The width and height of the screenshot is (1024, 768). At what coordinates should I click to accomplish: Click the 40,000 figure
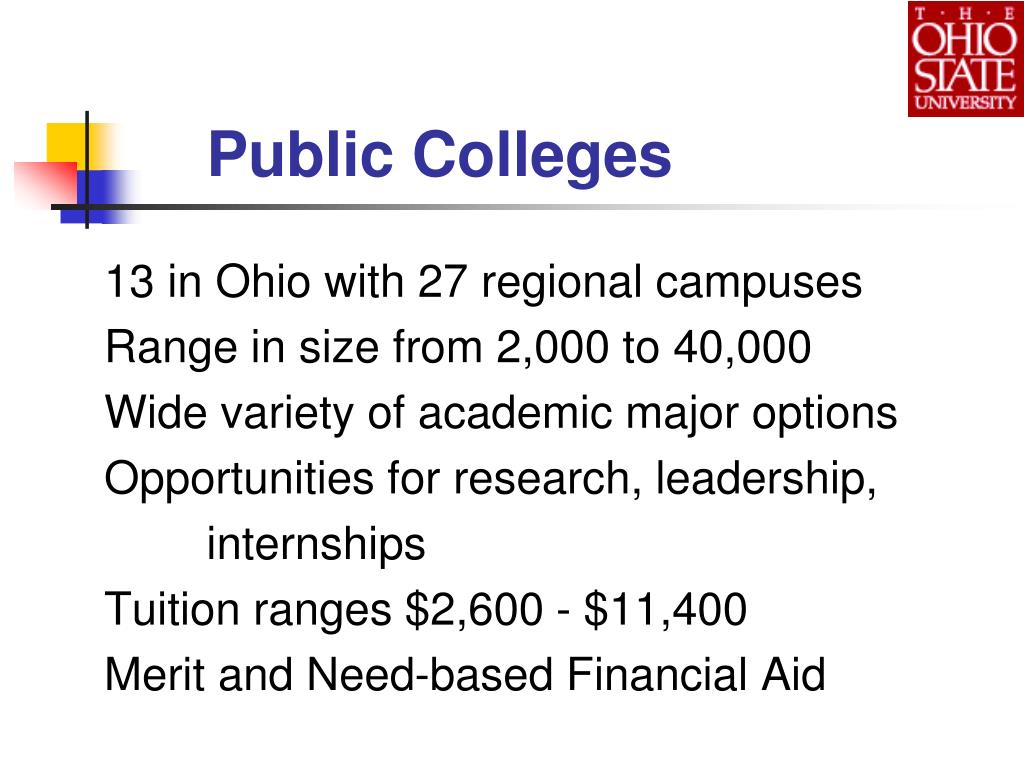[x=743, y=348]
